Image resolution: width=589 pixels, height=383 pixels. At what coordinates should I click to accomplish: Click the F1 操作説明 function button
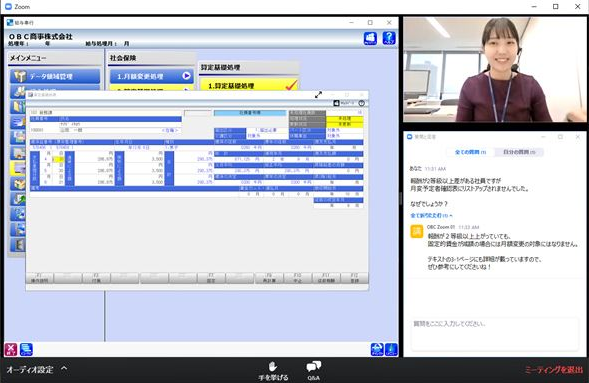coord(39,278)
